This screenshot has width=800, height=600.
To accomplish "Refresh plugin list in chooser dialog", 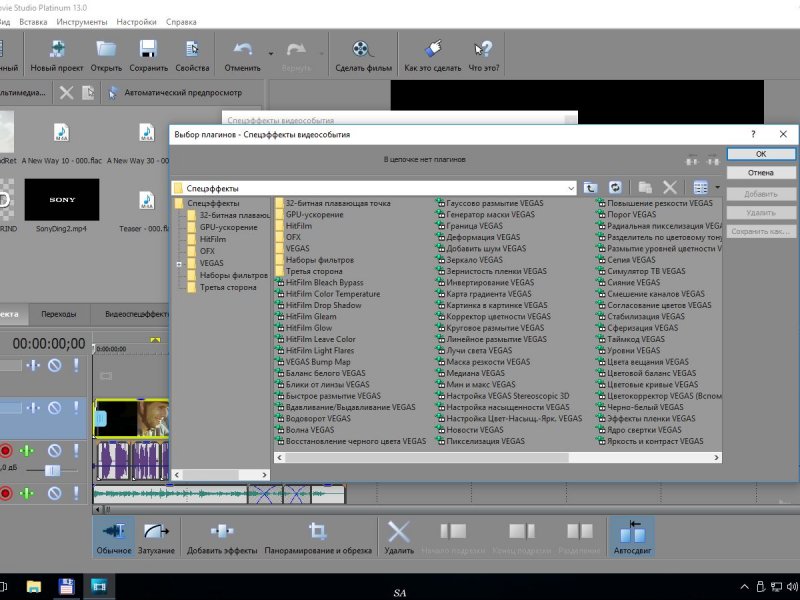I will point(615,188).
